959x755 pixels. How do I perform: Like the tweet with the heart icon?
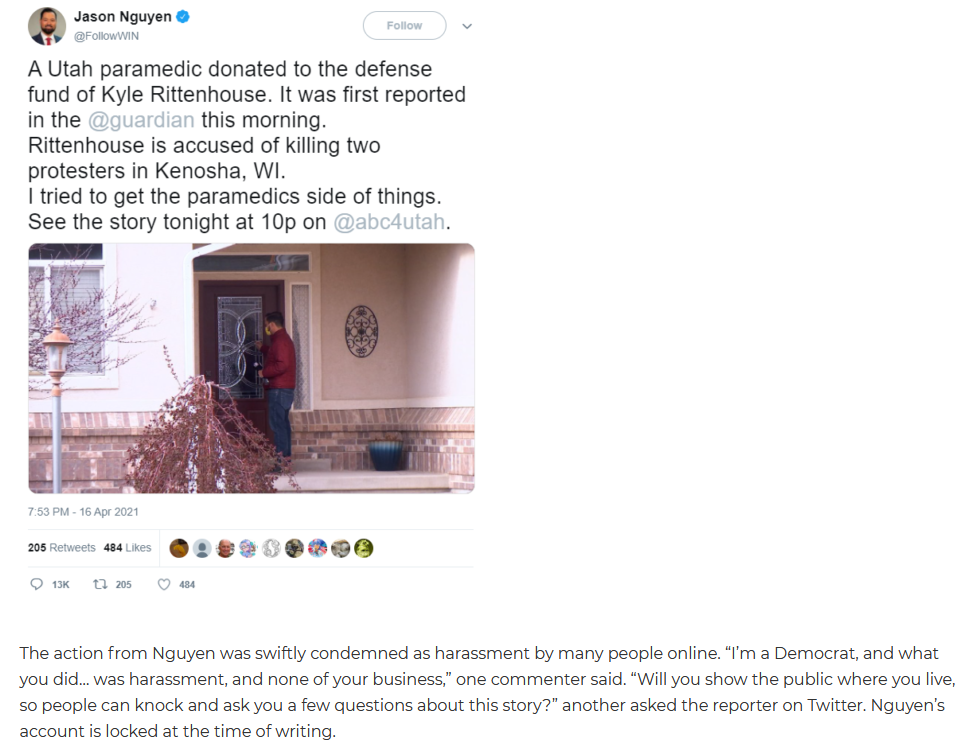pyautogui.click(x=164, y=584)
